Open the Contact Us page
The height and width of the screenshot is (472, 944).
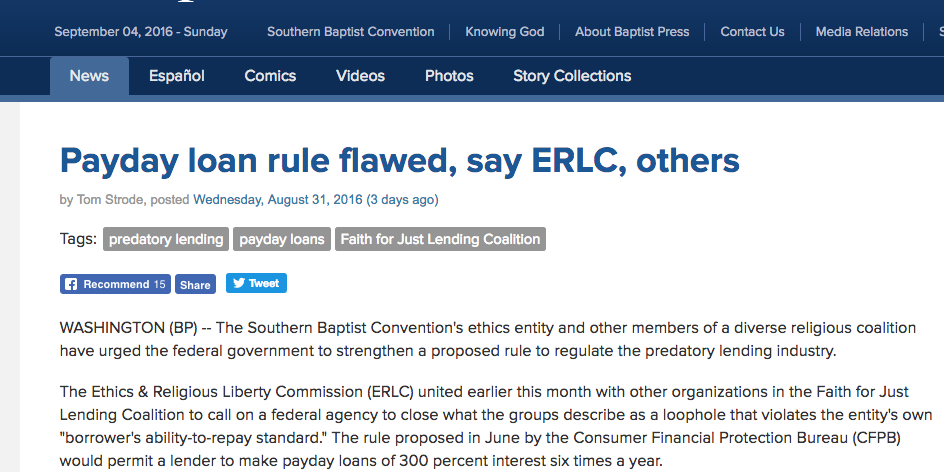(x=752, y=32)
